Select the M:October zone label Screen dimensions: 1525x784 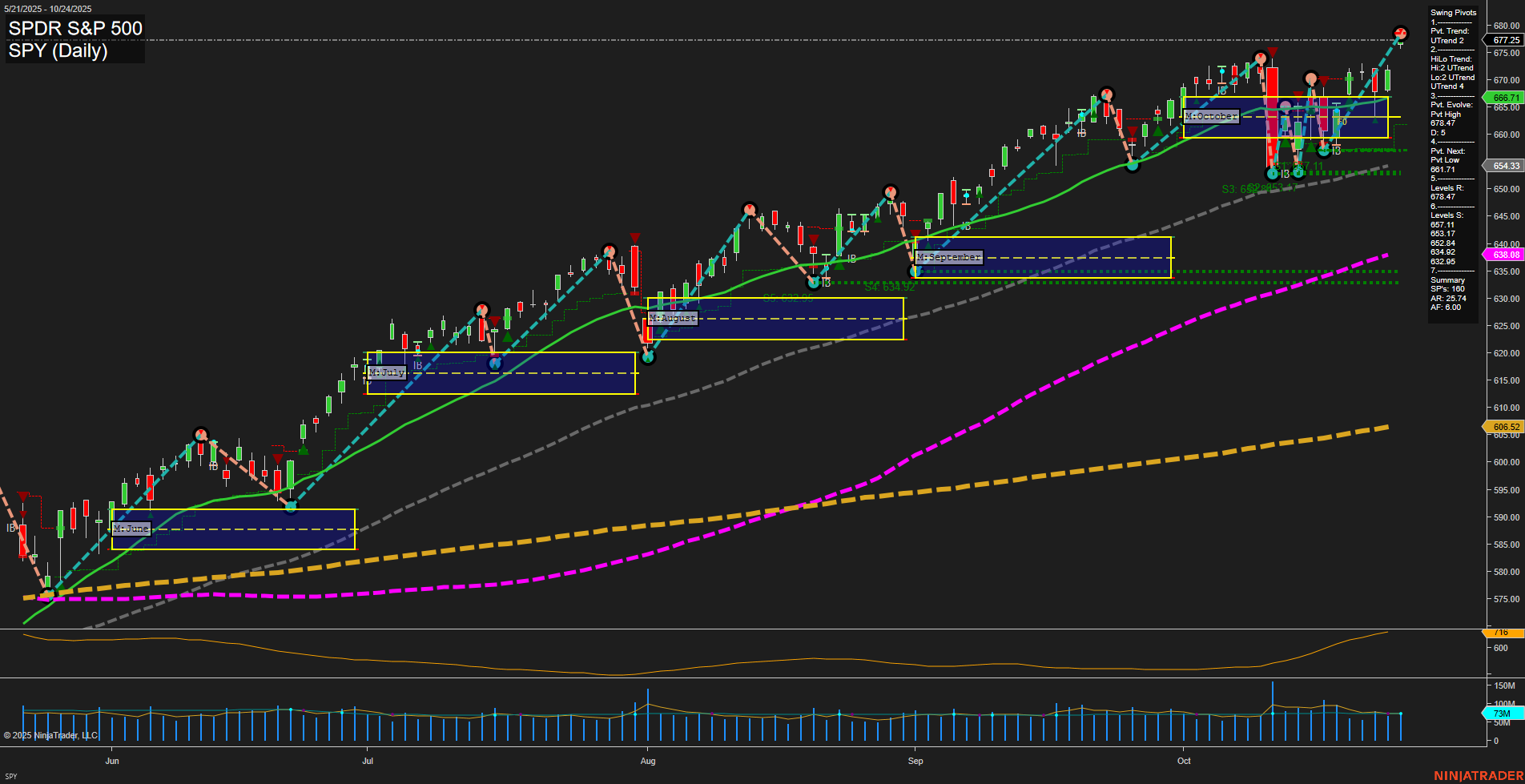pyautogui.click(x=1212, y=116)
